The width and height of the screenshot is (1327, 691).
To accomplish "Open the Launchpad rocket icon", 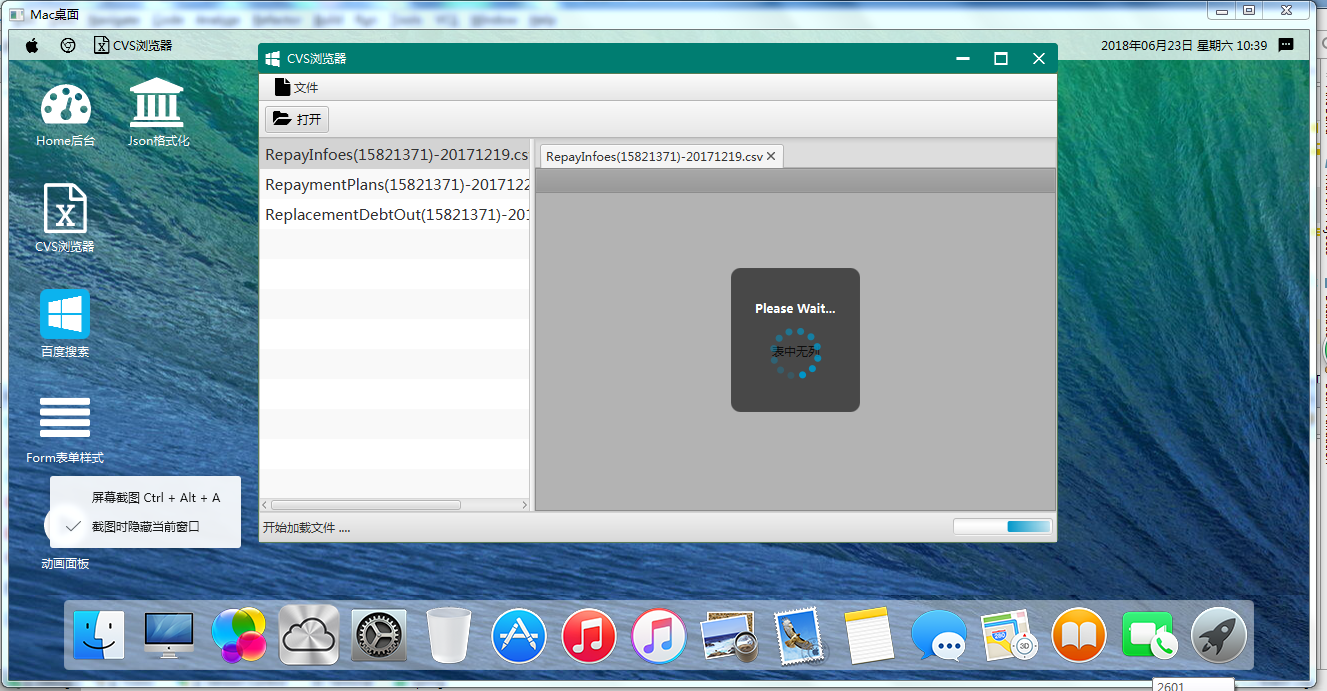I will [x=1219, y=636].
